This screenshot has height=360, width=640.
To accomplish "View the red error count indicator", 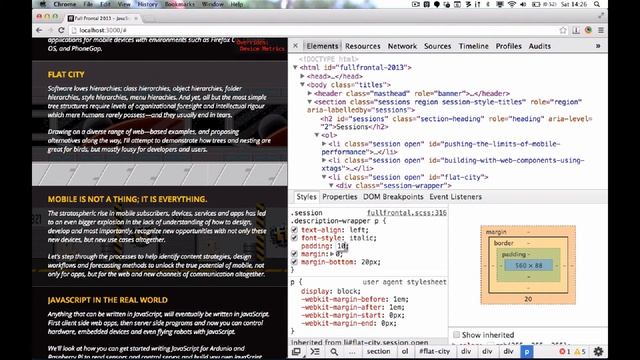I will point(565,351).
